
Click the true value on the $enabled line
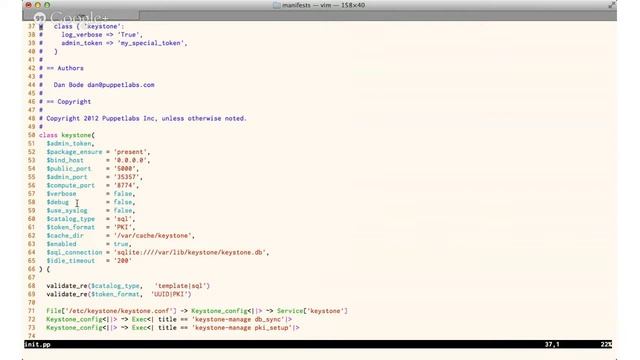pos(121,244)
